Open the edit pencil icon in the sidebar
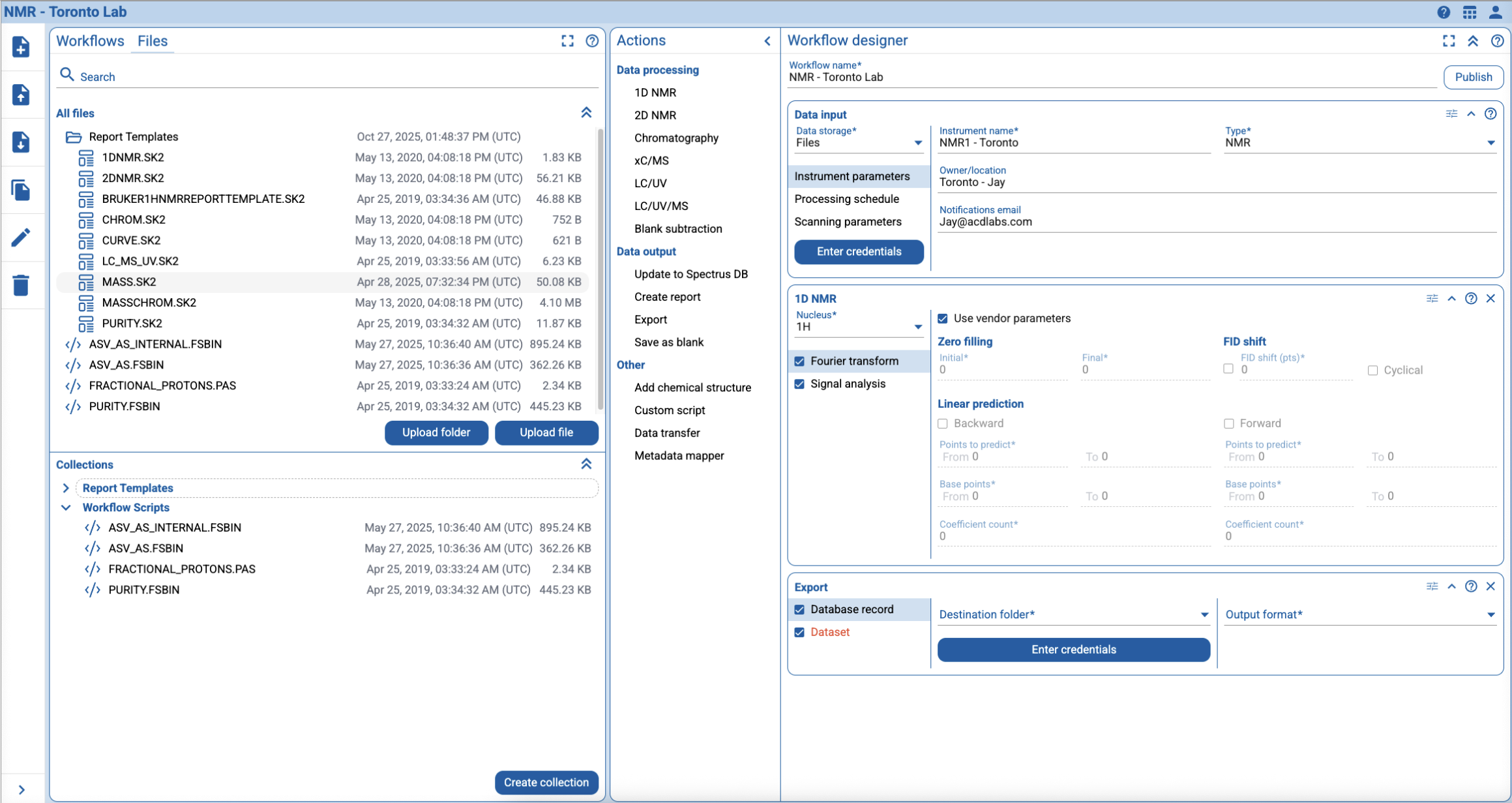The width and height of the screenshot is (1512, 803). (x=22, y=237)
